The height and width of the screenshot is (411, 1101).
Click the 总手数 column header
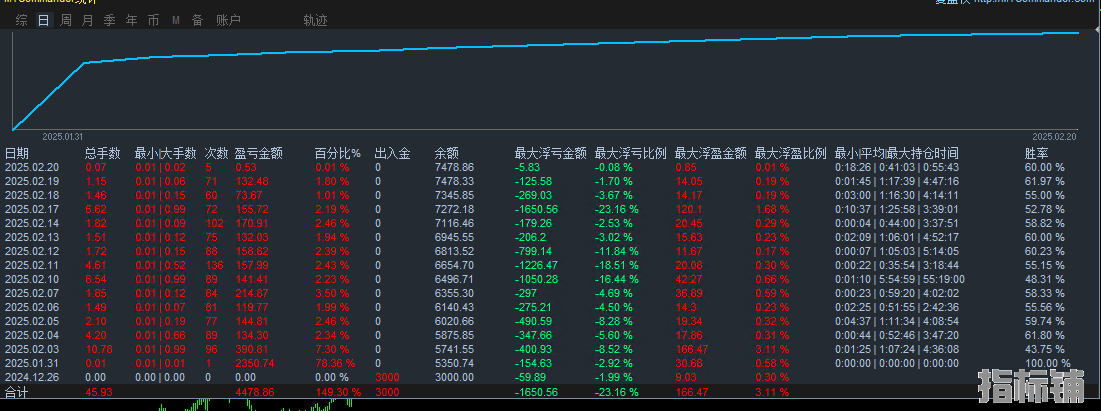pyautogui.click(x=103, y=154)
